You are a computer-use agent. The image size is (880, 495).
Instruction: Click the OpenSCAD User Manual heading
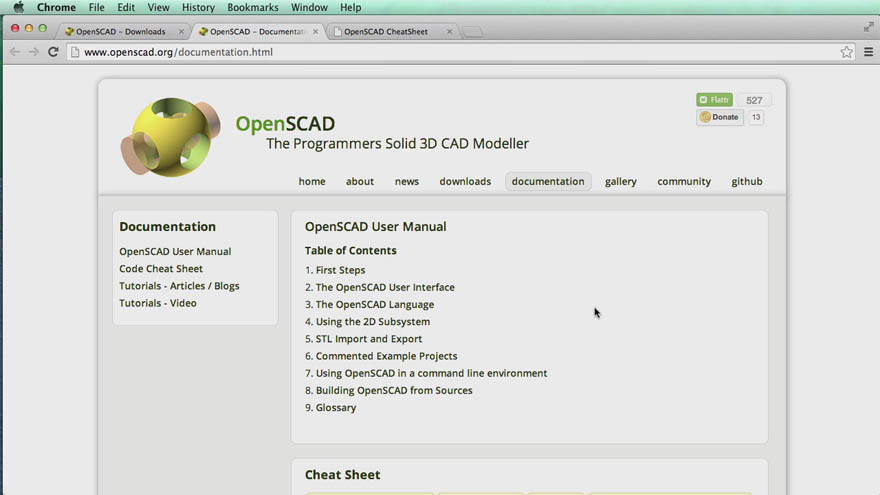[x=375, y=227]
